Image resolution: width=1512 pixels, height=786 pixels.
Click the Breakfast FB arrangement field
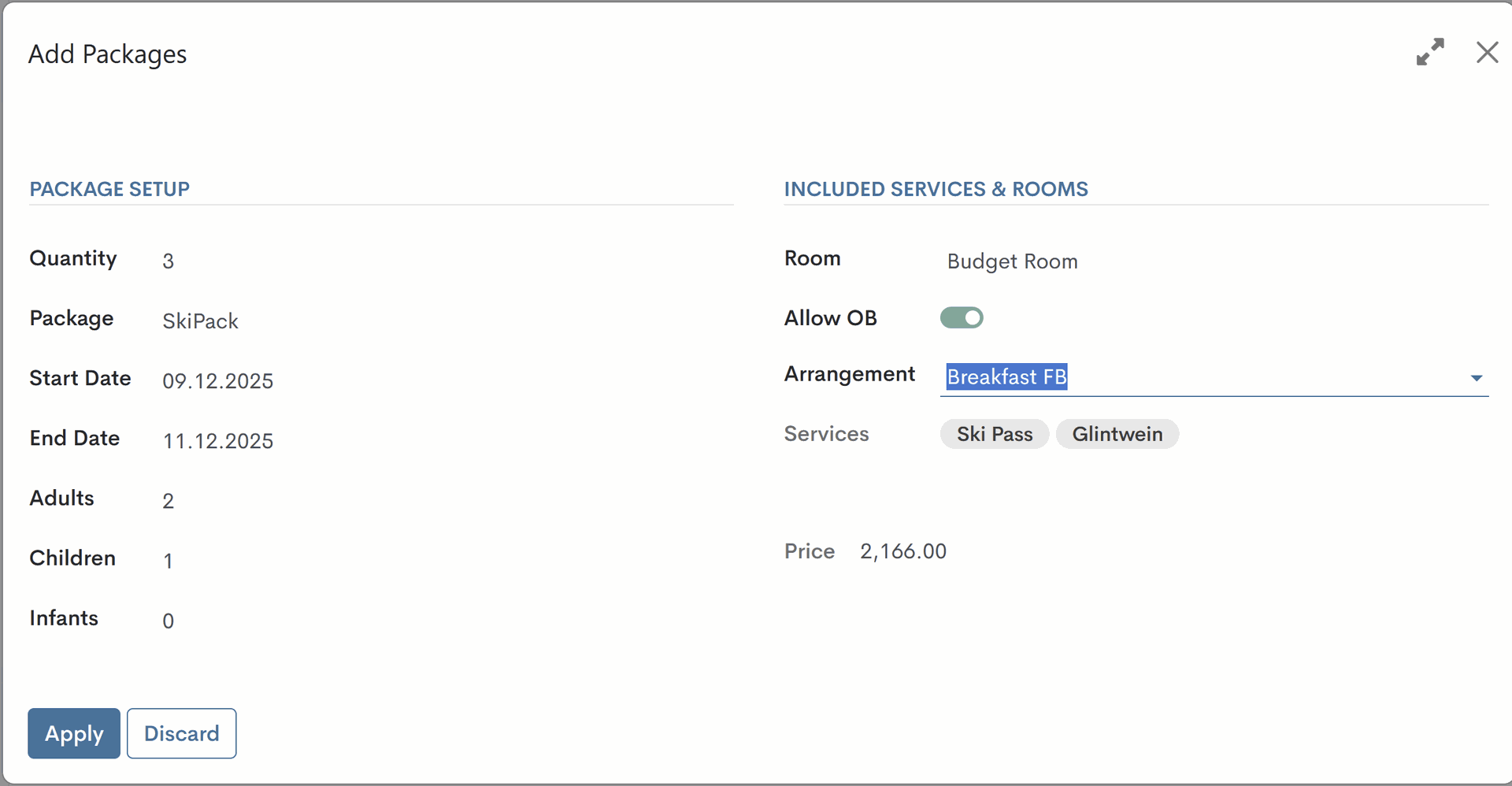(1181, 377)
